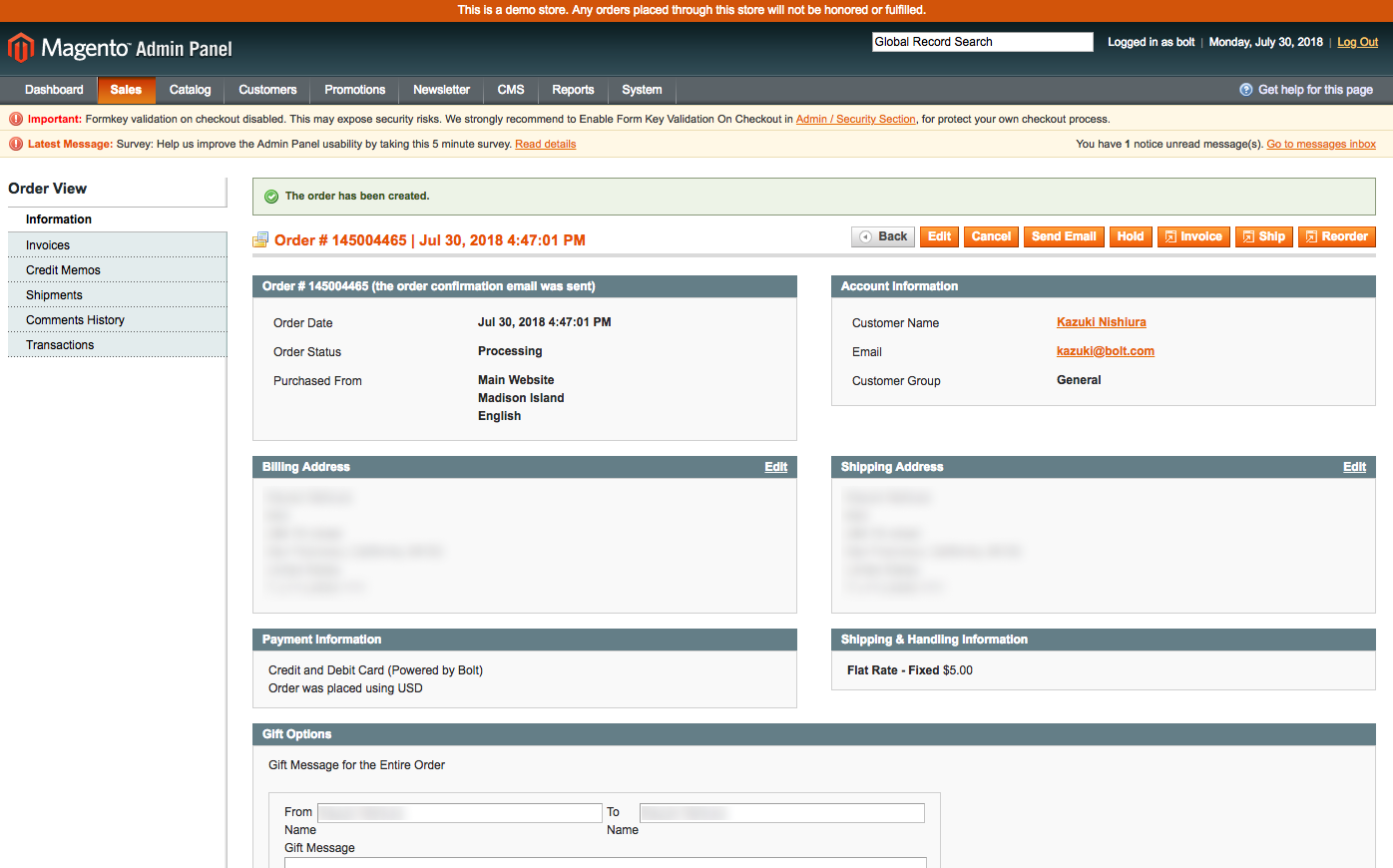This screenshot has height=868, width=1393.
Task: Open the Dashboard menu
Action: tap(54, 90)
